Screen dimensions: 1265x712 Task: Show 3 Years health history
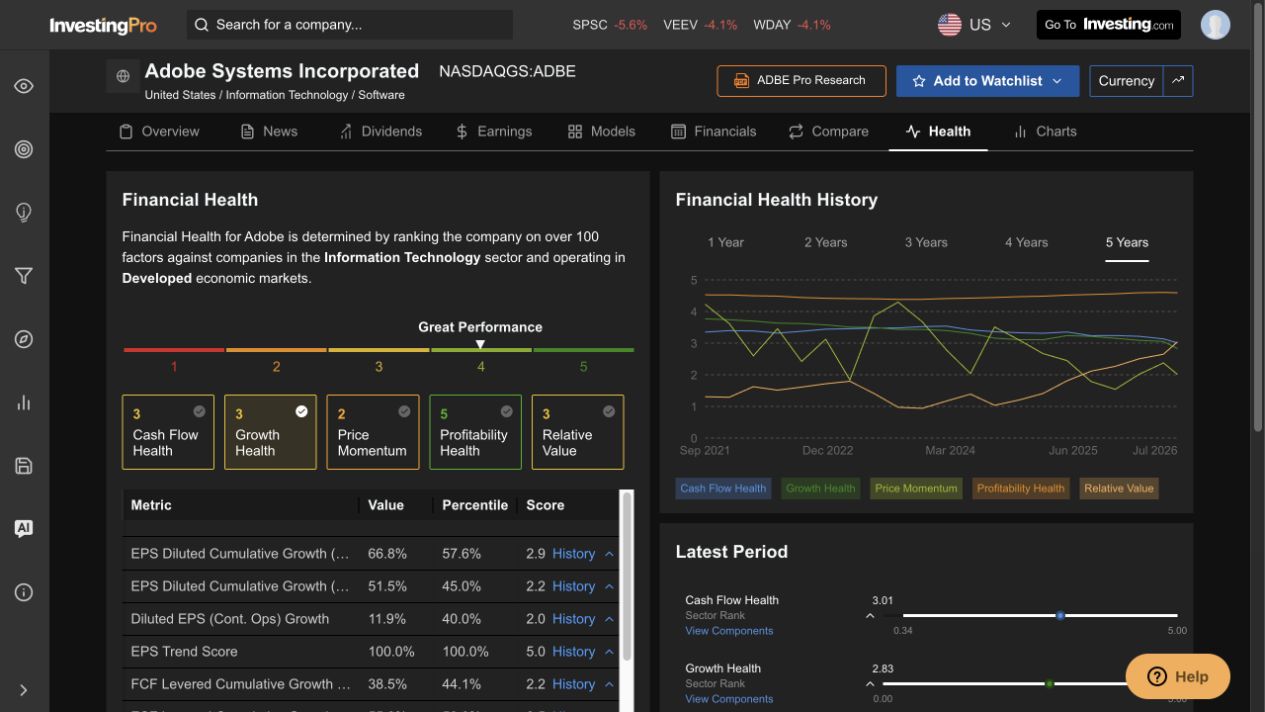click(926, 242)
